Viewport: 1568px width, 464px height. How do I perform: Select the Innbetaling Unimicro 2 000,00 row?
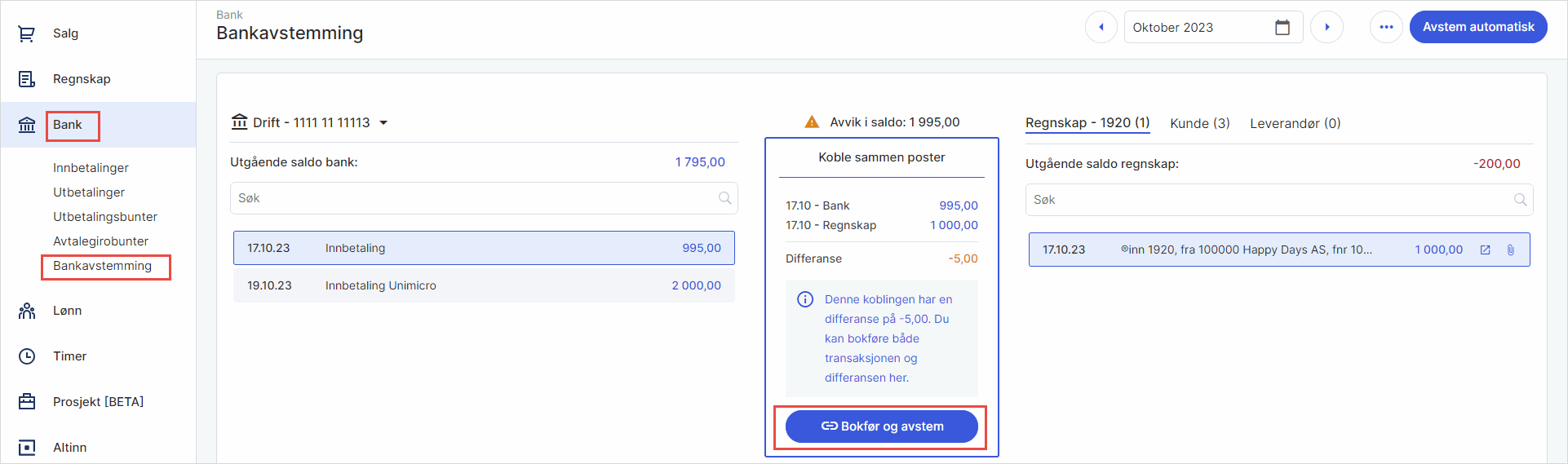pyautogui.click(x=484, y=285)
